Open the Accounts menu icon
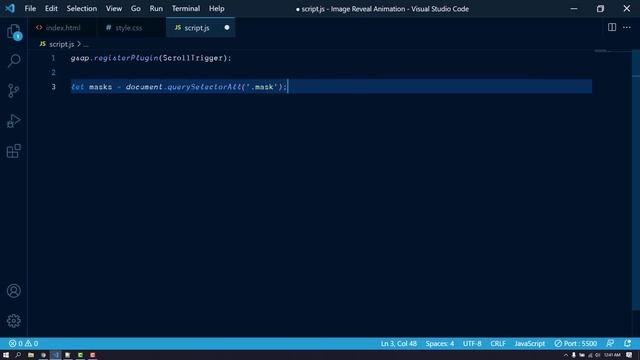640x360 pixels. coord(13,291)
